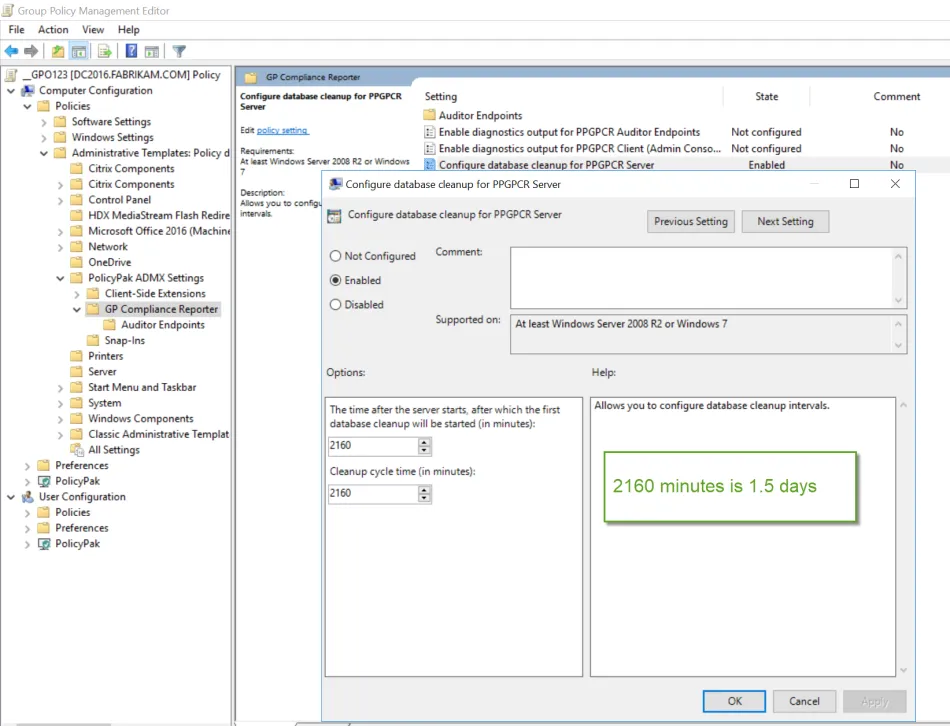Image resolution: width=950 pixels, height=726 pixels.
Task: Select Auditor Endpoints in the tree
Action: (162, 325)
